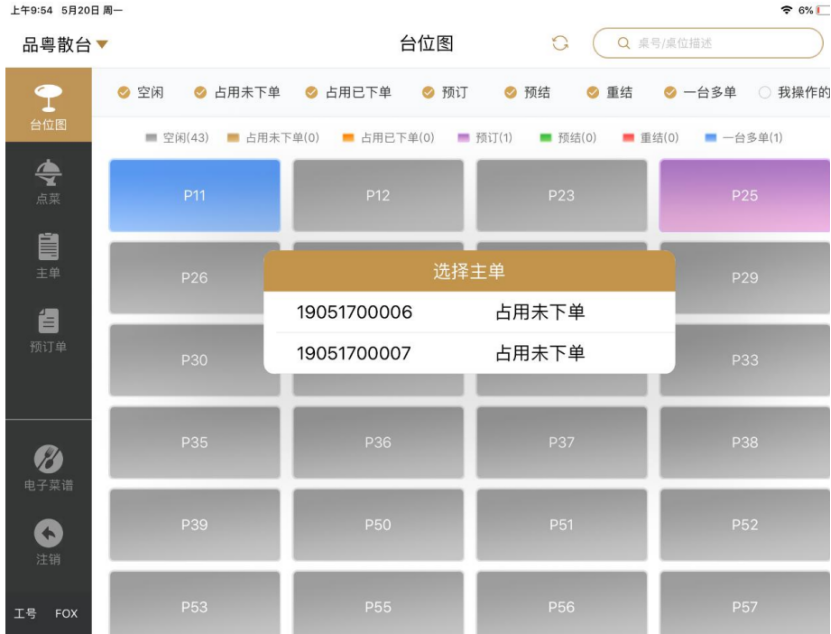Viewport: 831px width, 634px height.
Task: Click the blue 一台多单(1) legend swatch
Action: [x=711, y=138]
